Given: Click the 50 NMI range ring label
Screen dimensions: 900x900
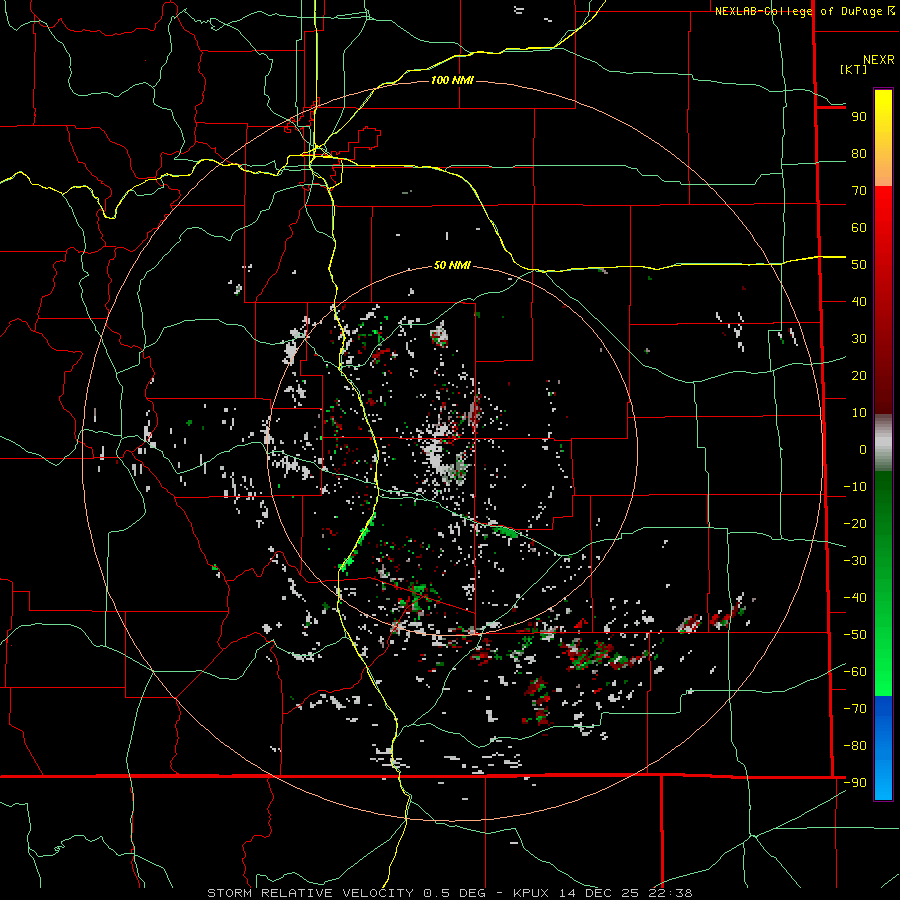Looking at the screenshot, I should pyautogui.click(x=452, y=265).
